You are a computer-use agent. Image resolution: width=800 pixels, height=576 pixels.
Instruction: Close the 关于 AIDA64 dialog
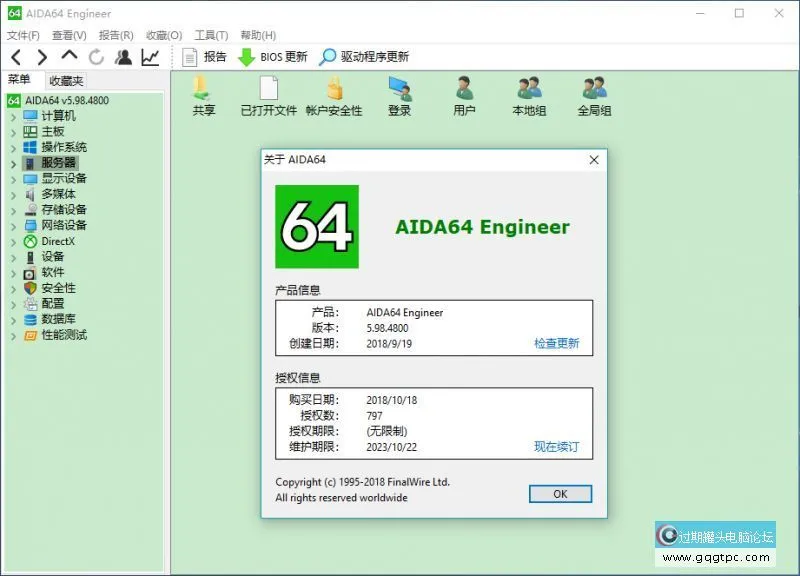click(594, 160)
